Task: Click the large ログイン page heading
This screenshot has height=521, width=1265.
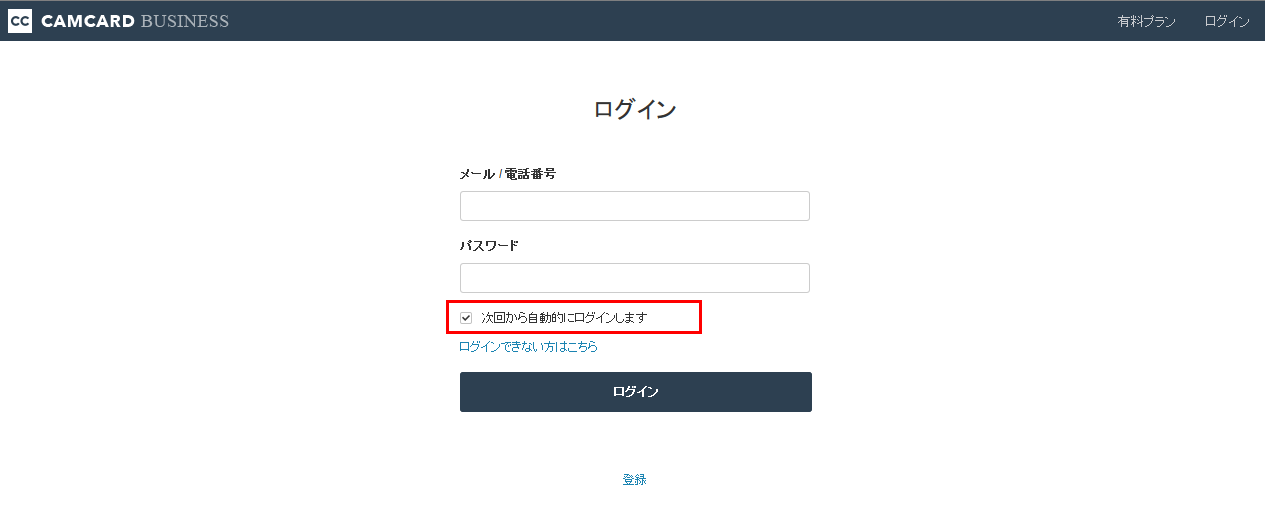Action: tap(634, 110)
